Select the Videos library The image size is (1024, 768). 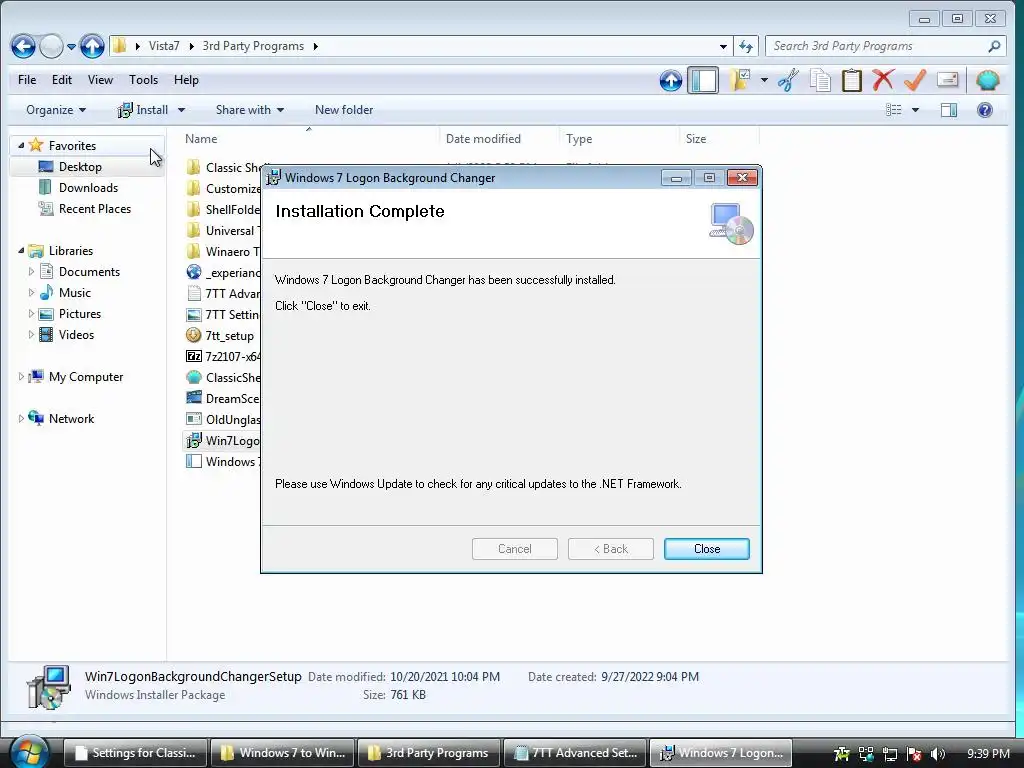pyautogui.click(x=76, y=334)
